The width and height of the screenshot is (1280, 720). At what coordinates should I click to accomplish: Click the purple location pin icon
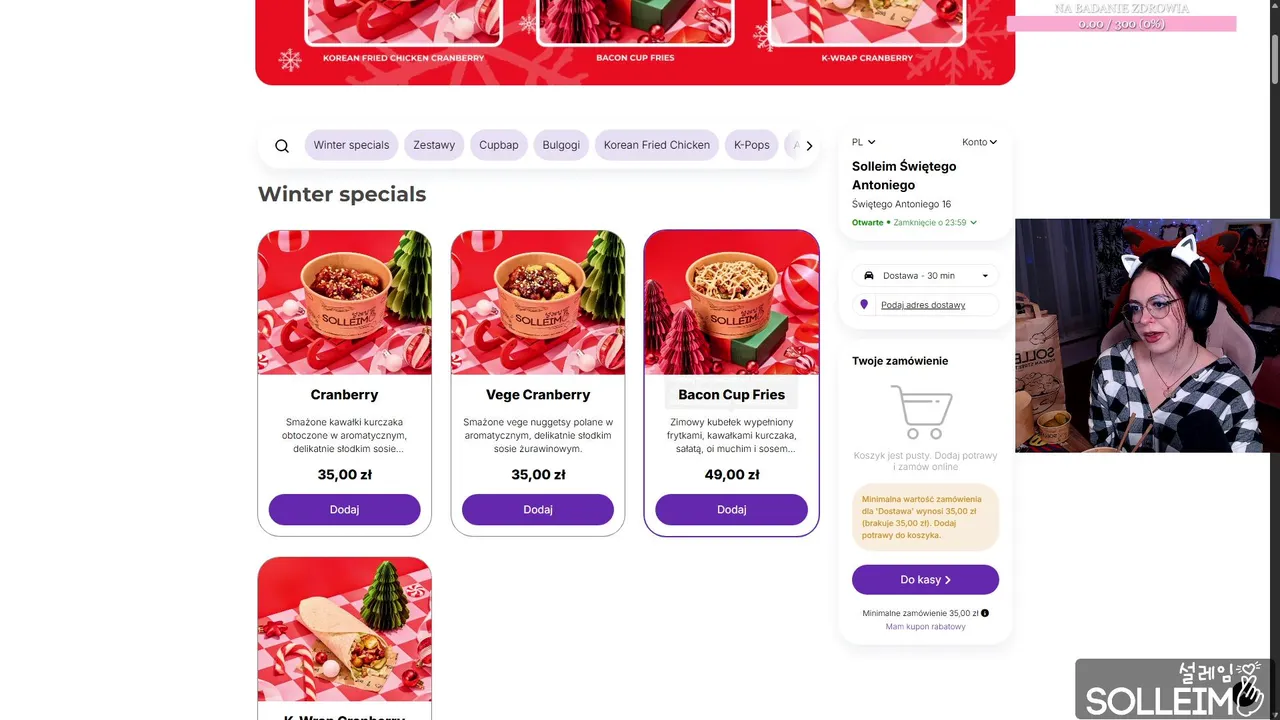coord(865,304)
